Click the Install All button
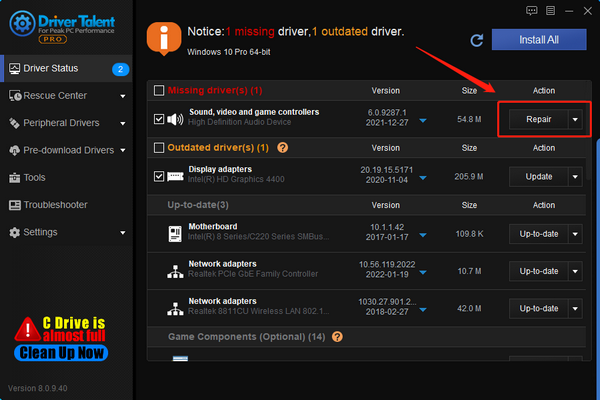This screenshot has width=600, height=400. [539, 39]
